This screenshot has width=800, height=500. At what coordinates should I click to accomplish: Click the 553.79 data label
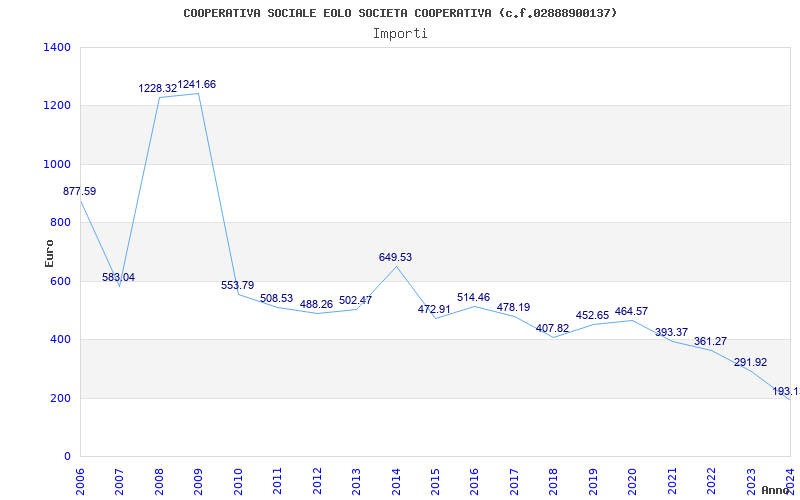pos(237,285)
